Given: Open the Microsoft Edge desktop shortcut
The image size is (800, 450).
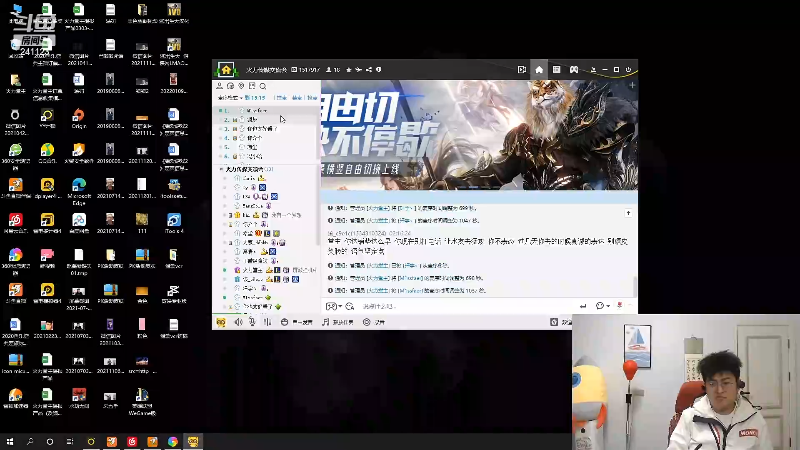Looking at the screenshot, I should [79, 191].
